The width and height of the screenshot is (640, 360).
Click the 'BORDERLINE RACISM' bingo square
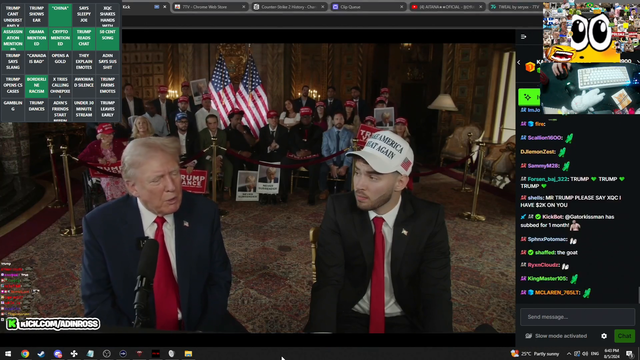pyautogui.click(x=37, y=86)
